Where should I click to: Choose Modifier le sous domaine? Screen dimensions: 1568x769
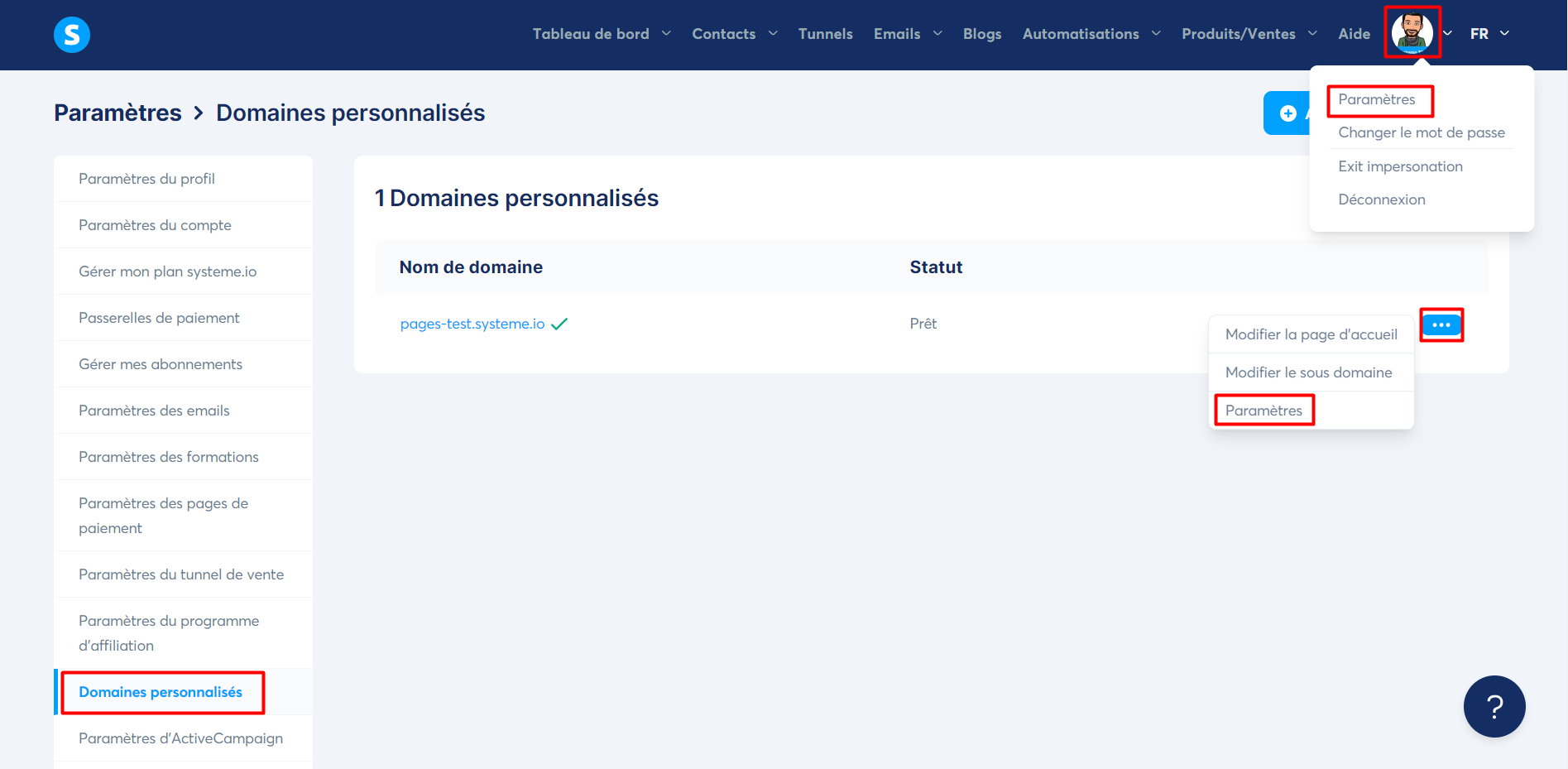(1311, 372)
